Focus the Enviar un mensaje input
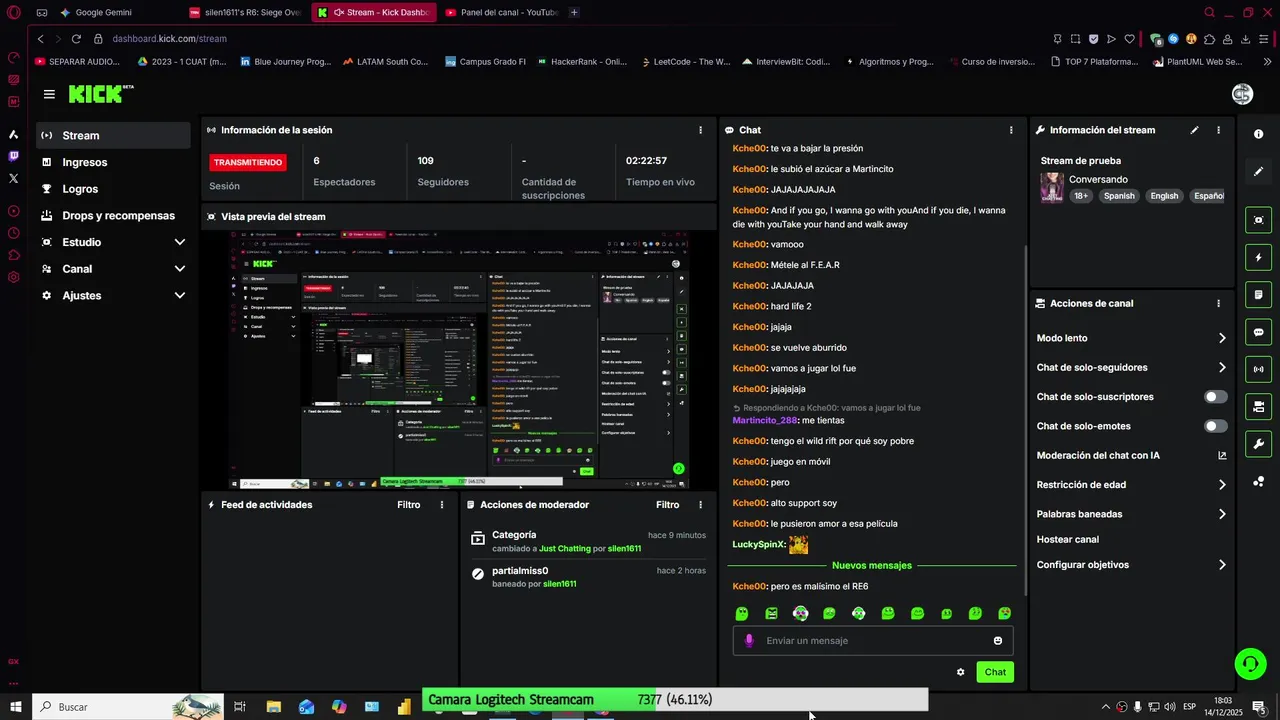 pyautogui.click(x=873, y=641)
